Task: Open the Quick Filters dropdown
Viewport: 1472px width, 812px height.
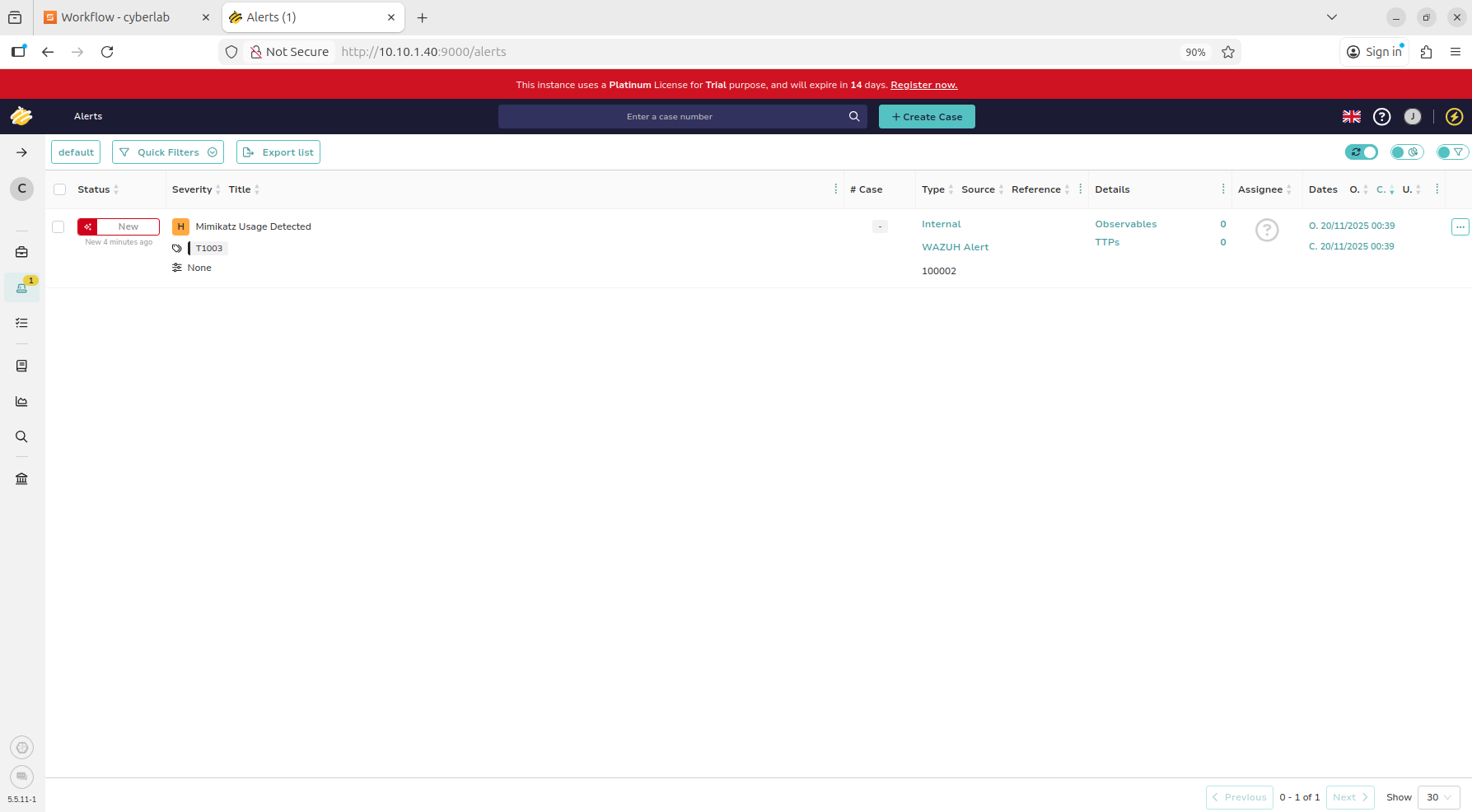Action: pos(168,152)
